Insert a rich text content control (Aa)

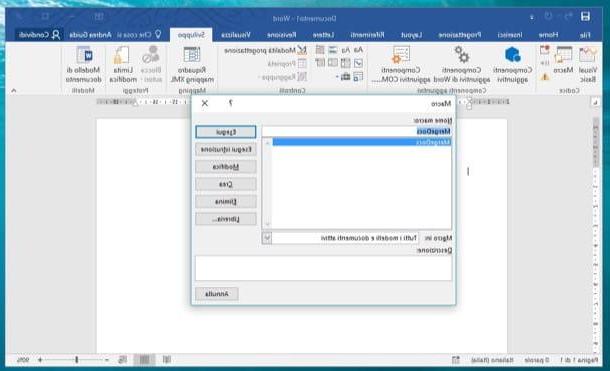pyautogui.click(x=358, y=50)
